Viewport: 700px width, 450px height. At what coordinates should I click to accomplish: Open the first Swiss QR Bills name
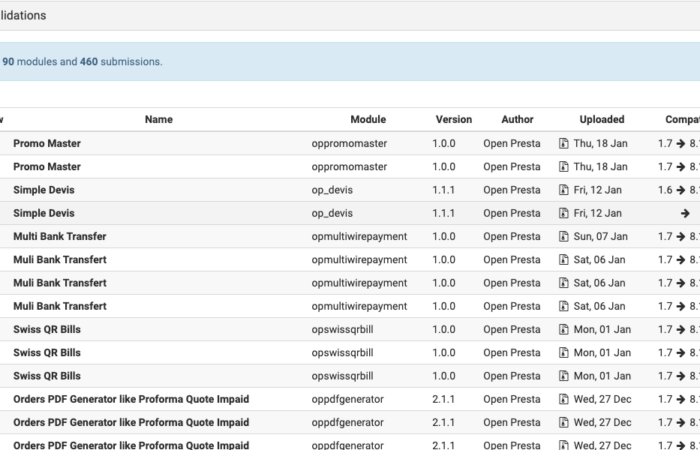pyautogui.click(x=47, y=329)
